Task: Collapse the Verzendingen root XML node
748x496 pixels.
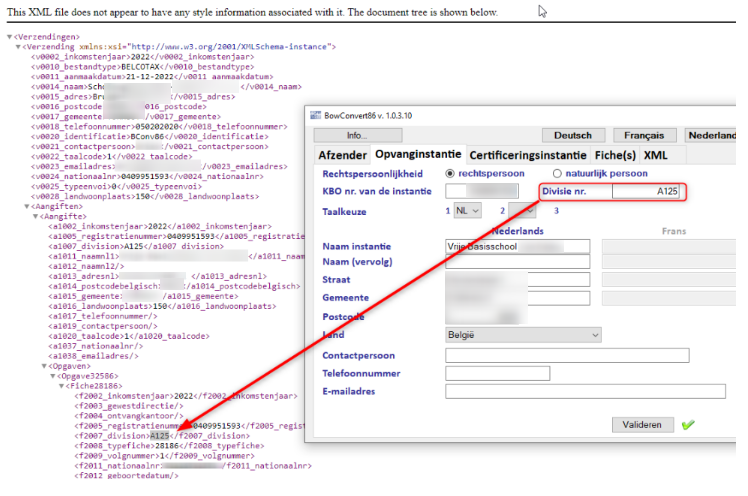Action: pyautogui.click(x=10, y=37)
